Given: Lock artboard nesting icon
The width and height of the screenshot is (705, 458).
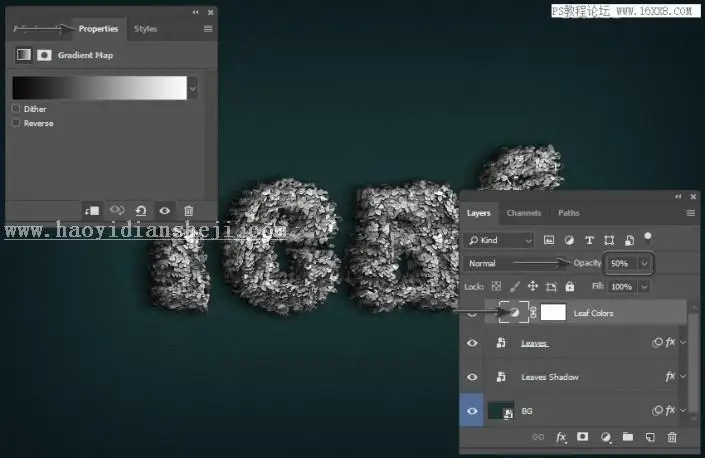Looking at the screenshot, I should [x=551, y=286].
